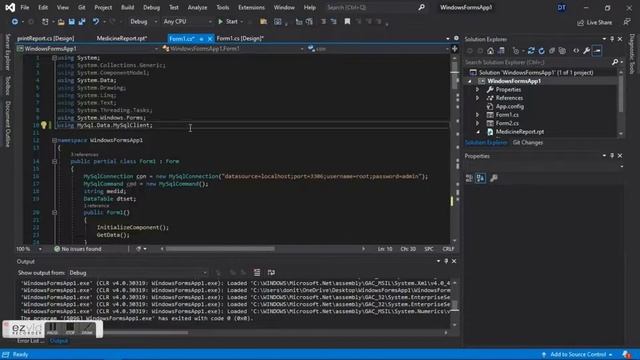Pin the Properties panel
640x360 pixels.
coord(612,156)
